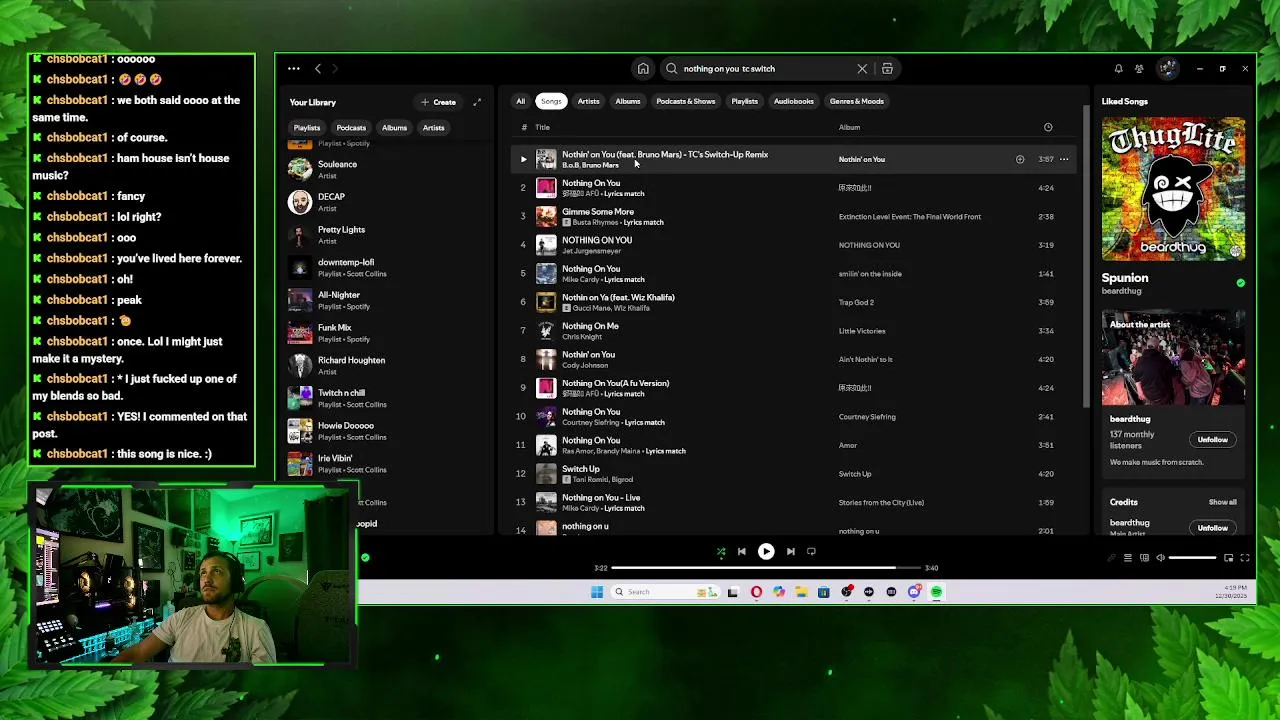
Task: Enter full screen player view
Action: tap(1245, 558)
